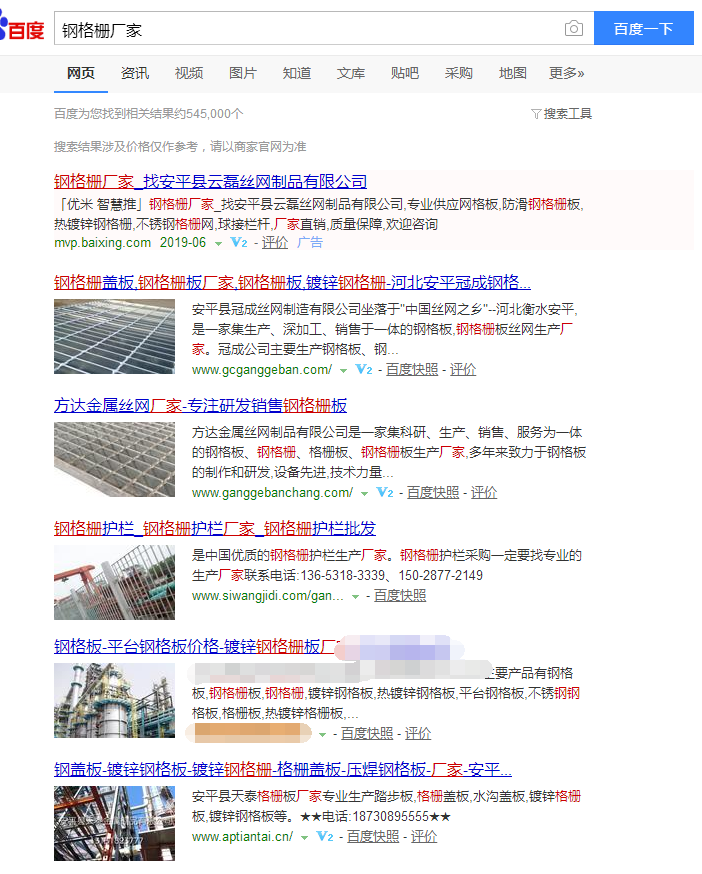Open result 钢格栅厂家_找安平县云磊丝网制品有限公司
This screenshot has width=702, height=874.
click(x=210, y=182)
